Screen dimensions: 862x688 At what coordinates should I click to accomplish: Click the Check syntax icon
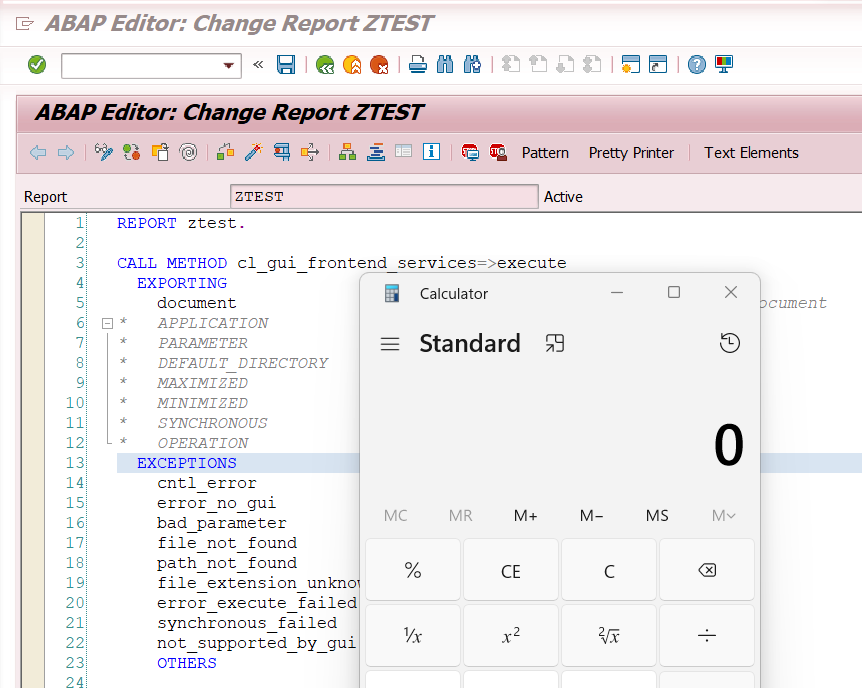click(x=225, y=152)
